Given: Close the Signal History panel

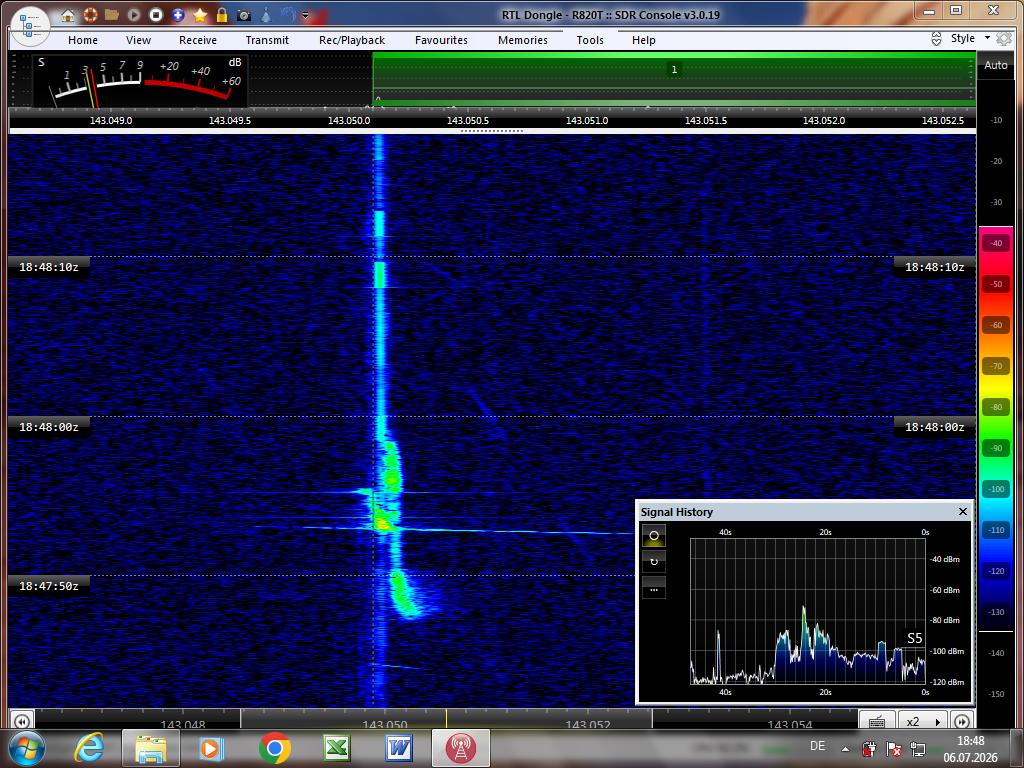Looking at the screenshot, I should click(963, 511).
